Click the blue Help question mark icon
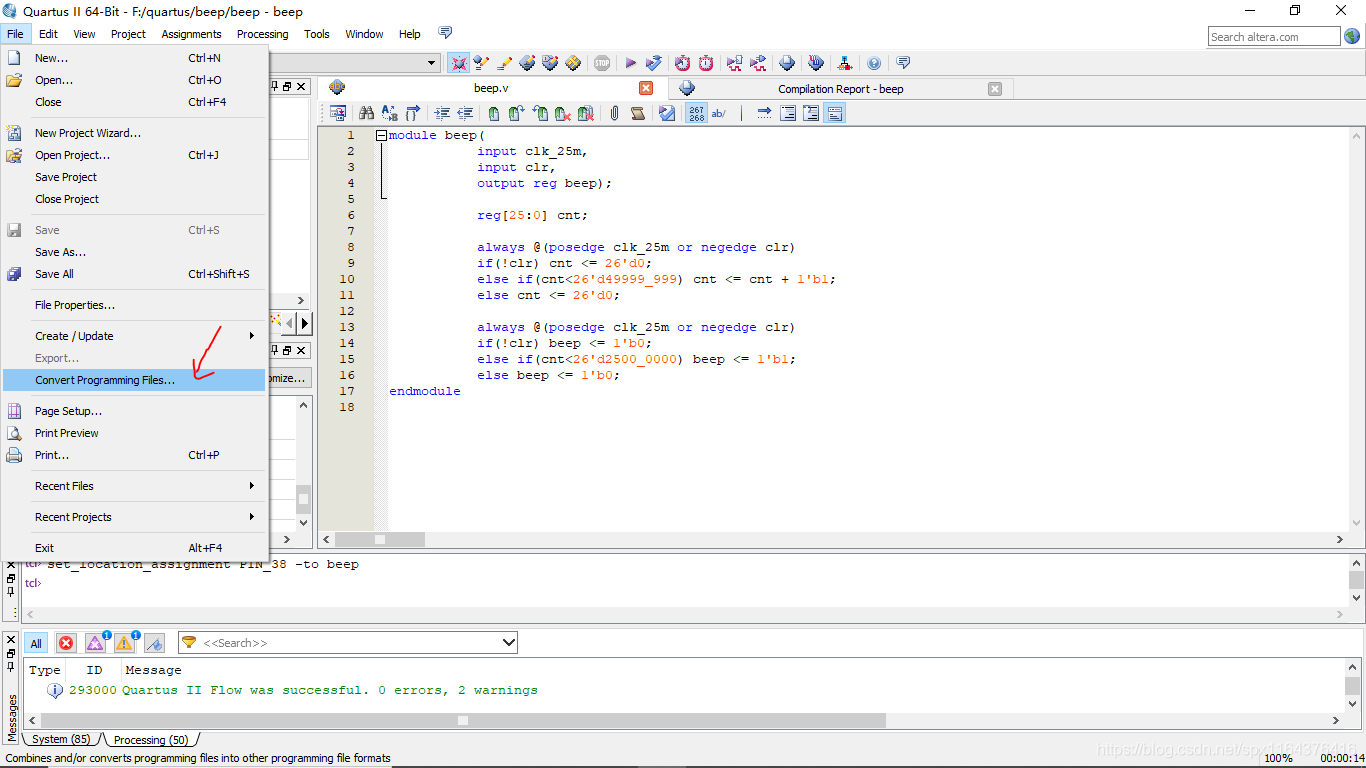This screenshot has height=768, width=1366. tap(874, 63)
